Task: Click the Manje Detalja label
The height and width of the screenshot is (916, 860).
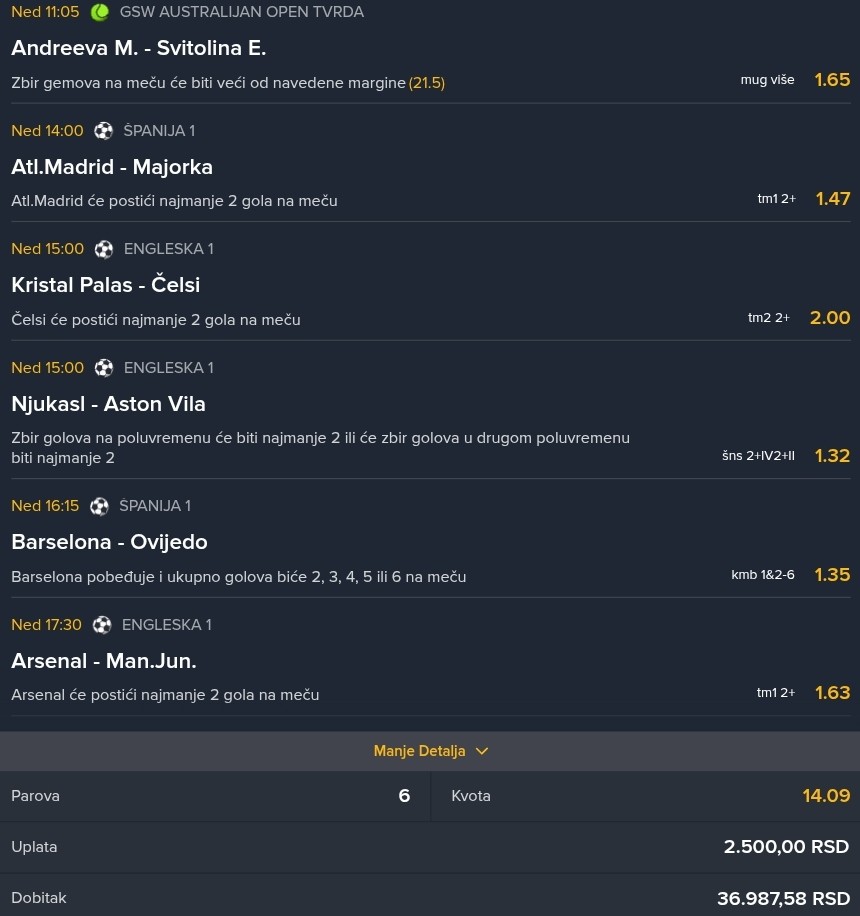Action: pyautogui.click(x=419, y=751)
